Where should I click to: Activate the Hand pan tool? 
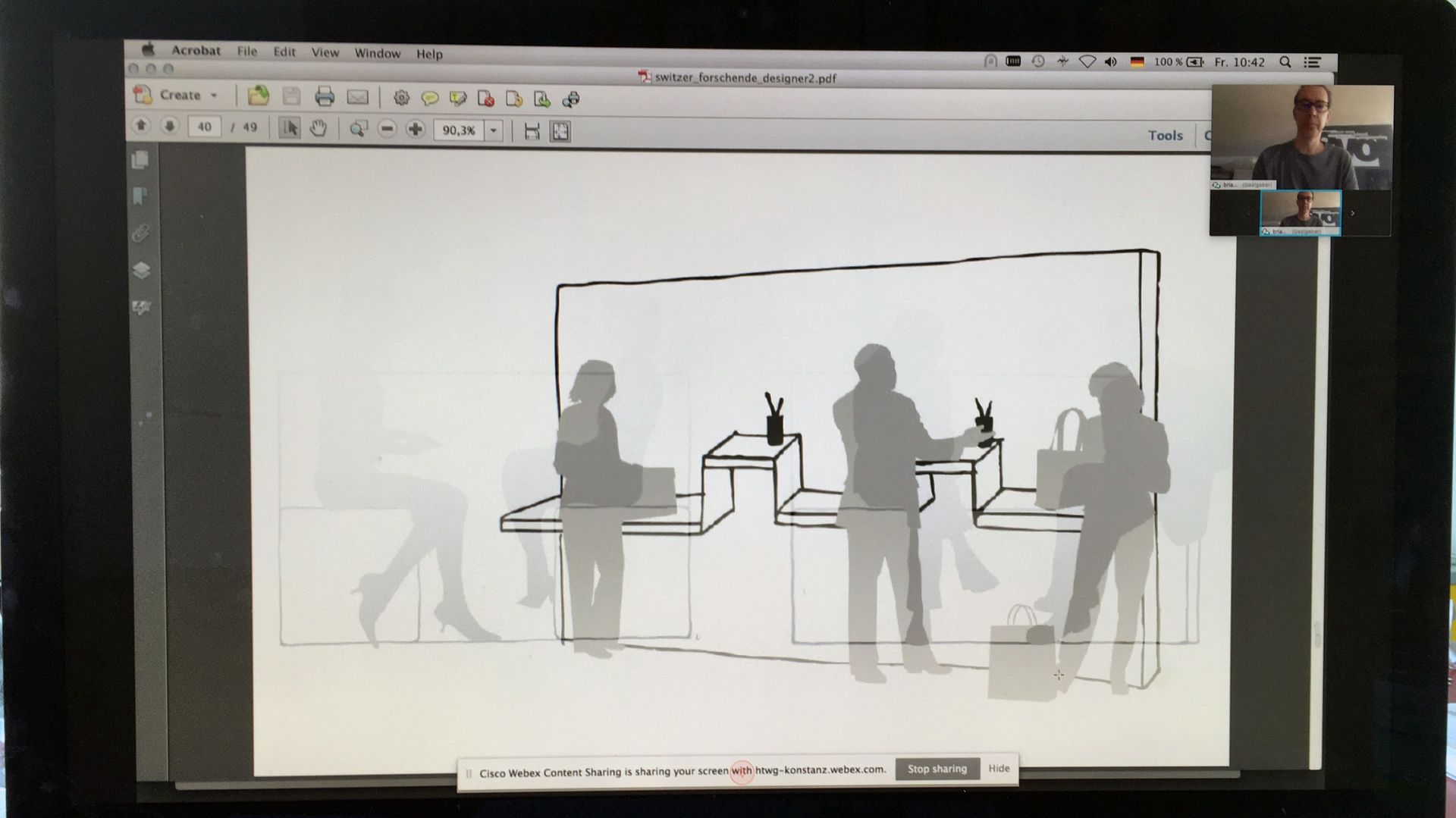318,128
